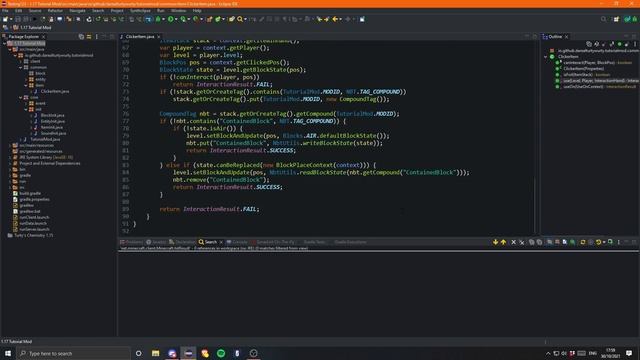Select build.gradle file in Package Explorer
Viewport: 640px width, 360px height.
point(30,193)
